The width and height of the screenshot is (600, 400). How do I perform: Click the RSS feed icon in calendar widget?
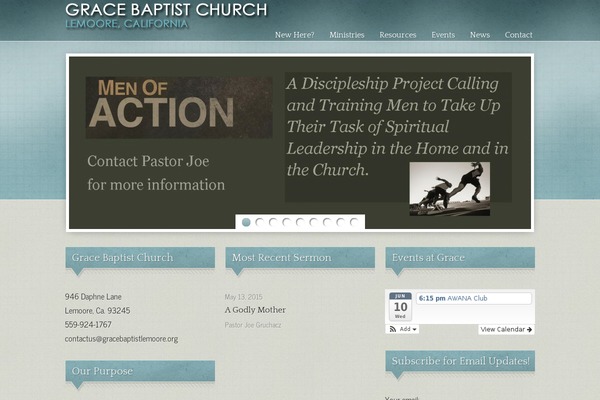pyautogui.click(x=393, y=329)
